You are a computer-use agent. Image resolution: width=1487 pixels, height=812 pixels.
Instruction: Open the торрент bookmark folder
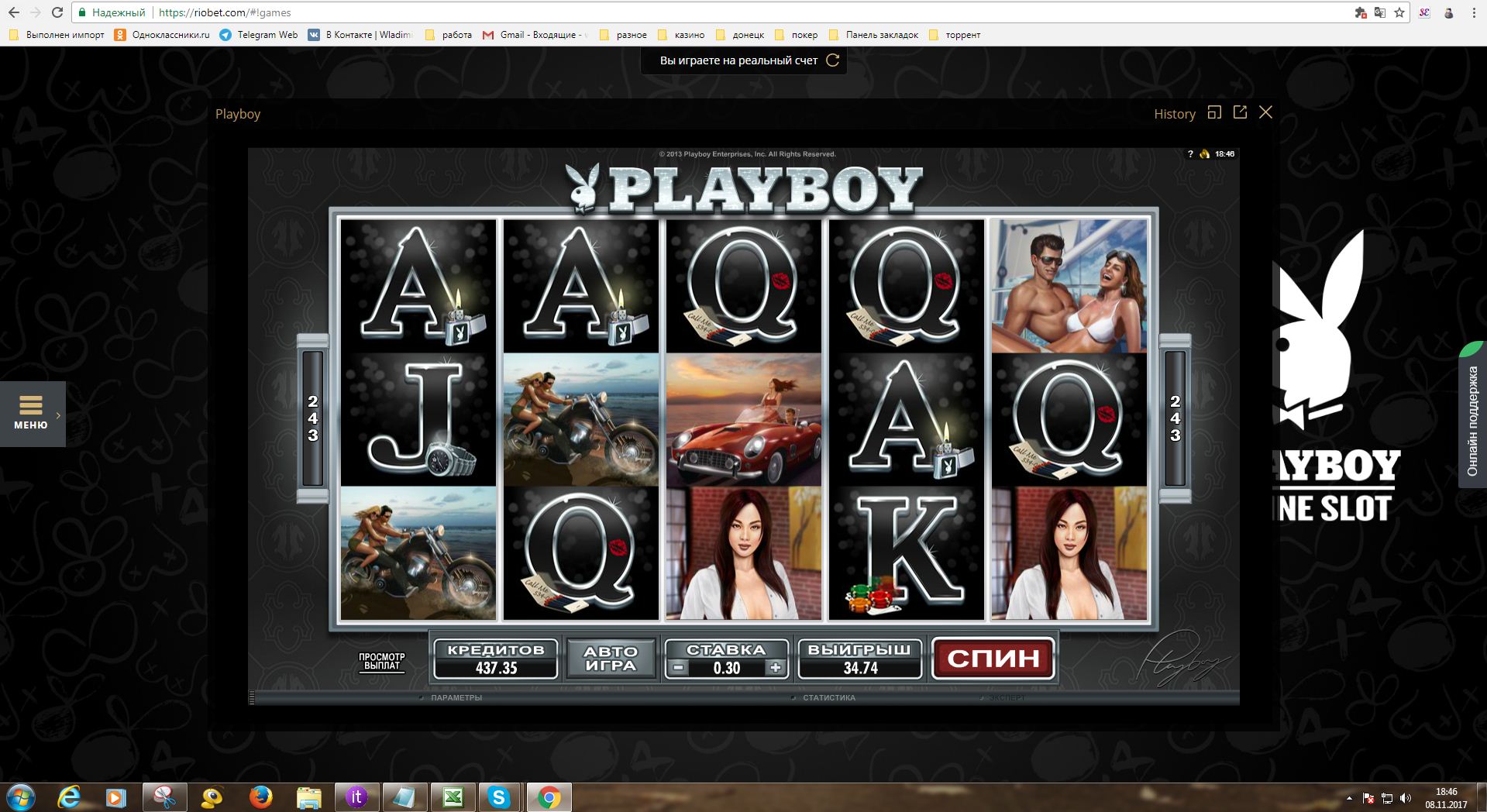pyautogui.click(x=955, y=35)
